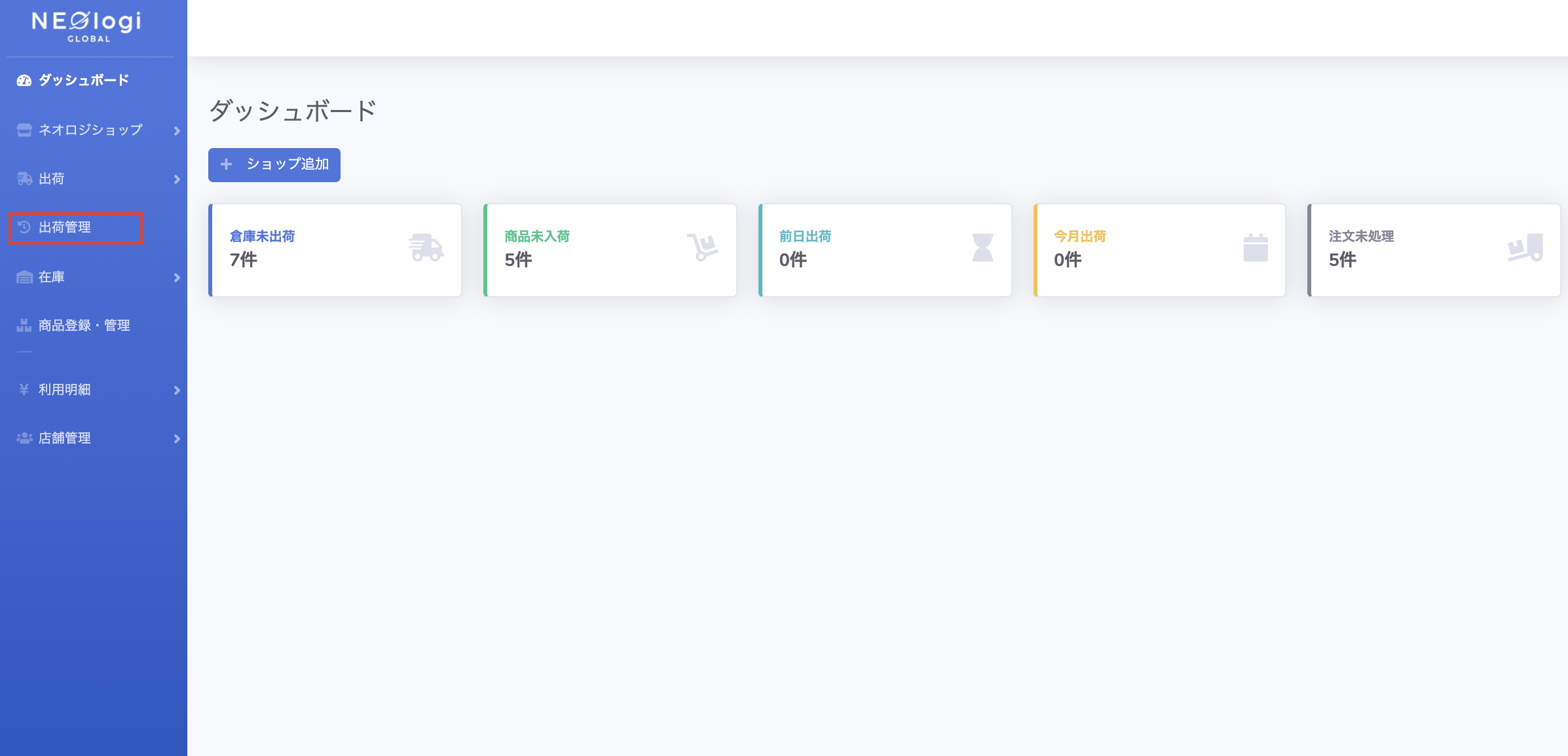Click the hand-cart icon on 商品未入荷 card
This screenshot has height=756, width=1568.
click(702, 248)
